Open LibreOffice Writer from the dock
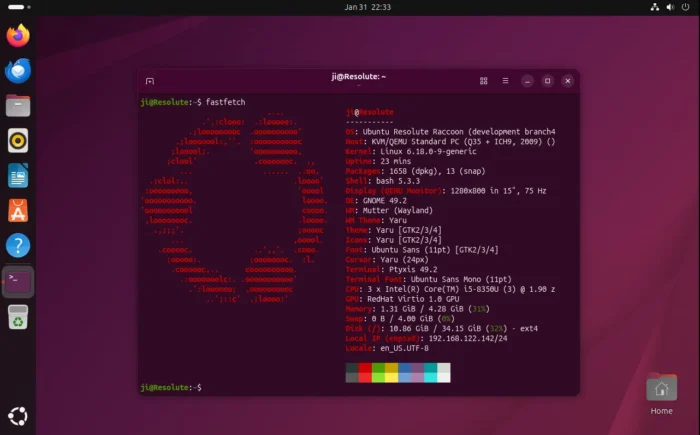Screen dimensions: 700x435 click(x=18, y=176)
